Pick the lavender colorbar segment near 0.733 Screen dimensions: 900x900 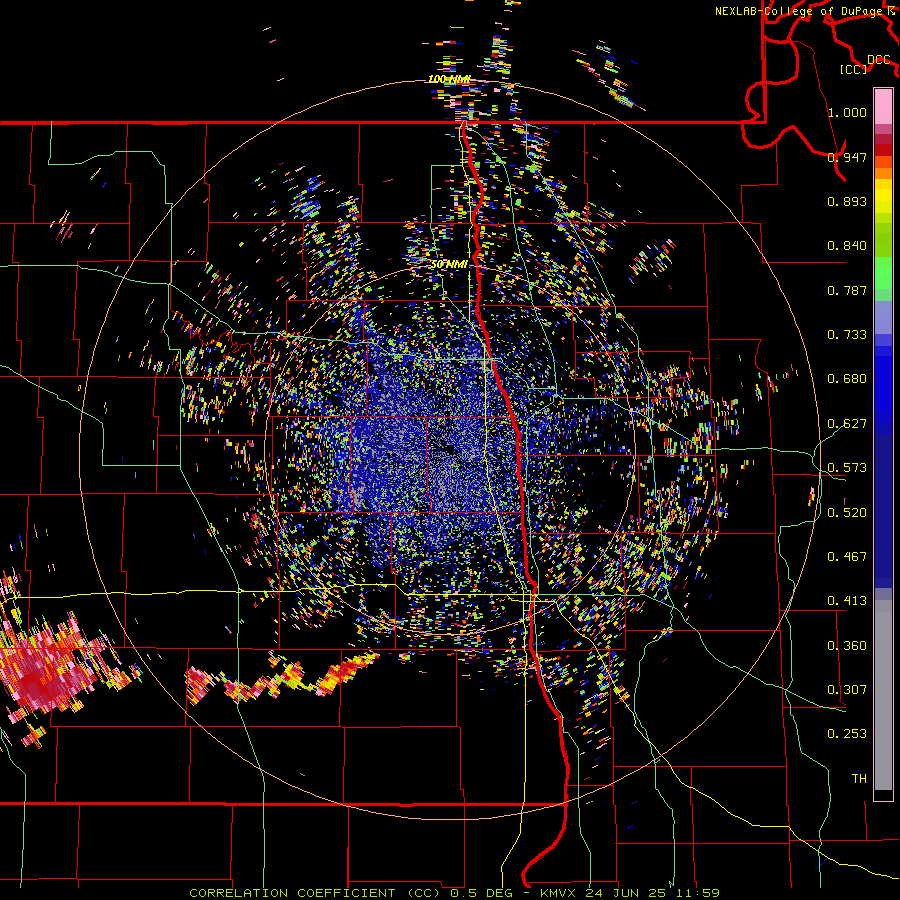[883, 317]
